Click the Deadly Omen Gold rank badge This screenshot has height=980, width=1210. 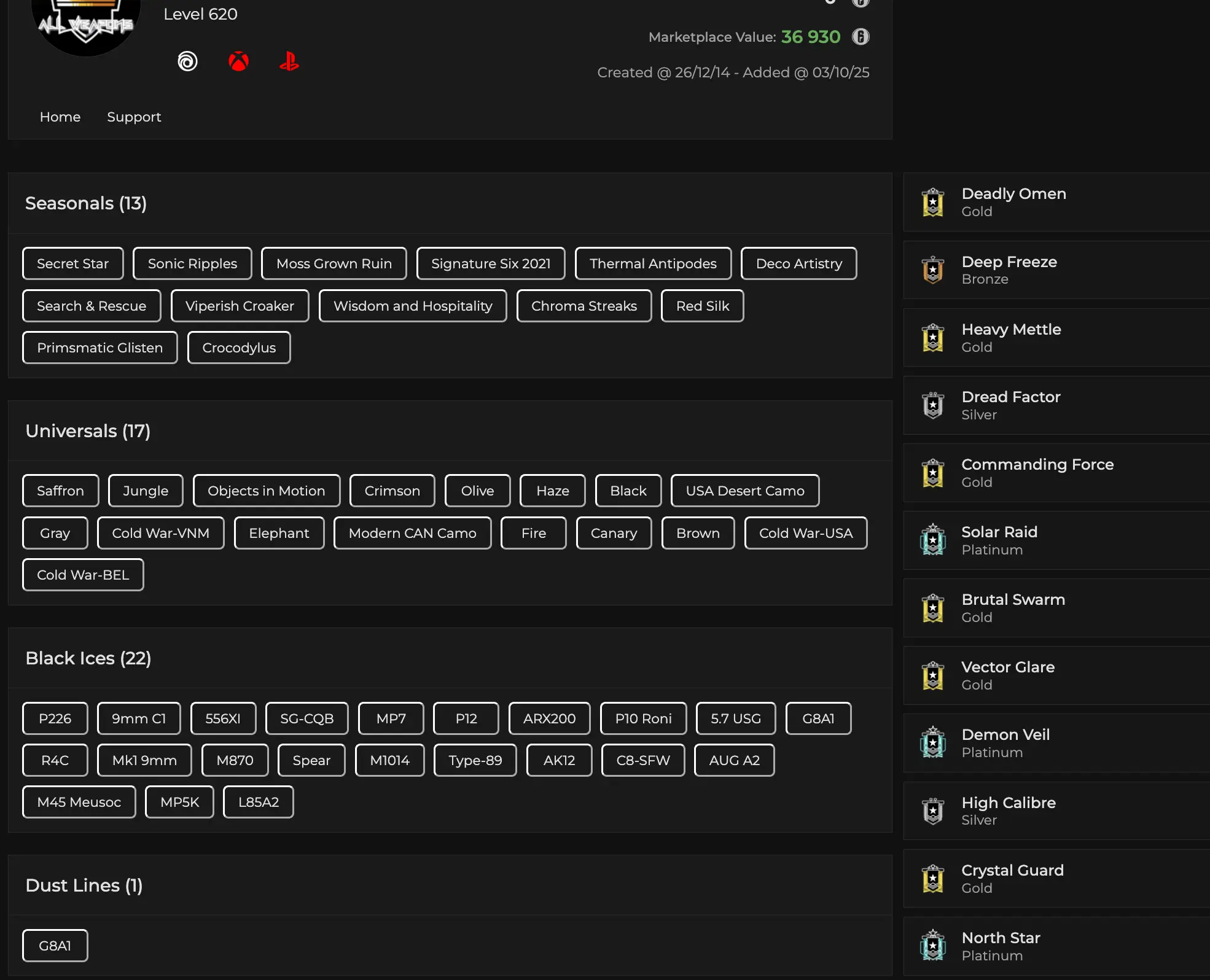[932, 203]
